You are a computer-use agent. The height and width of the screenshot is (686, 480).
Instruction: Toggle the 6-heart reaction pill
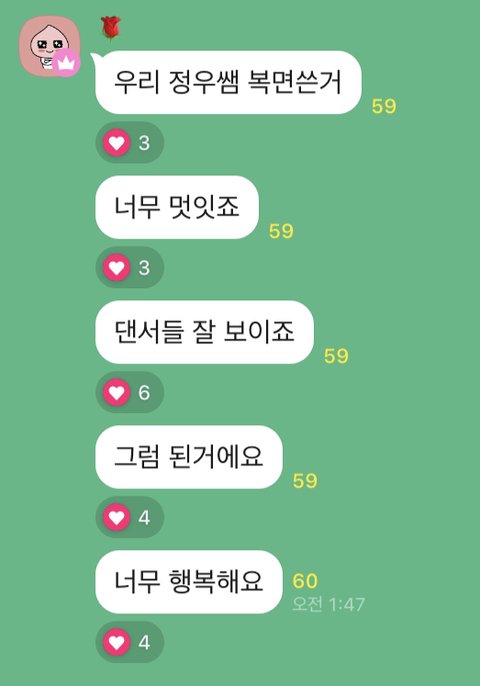pos(130,392)
